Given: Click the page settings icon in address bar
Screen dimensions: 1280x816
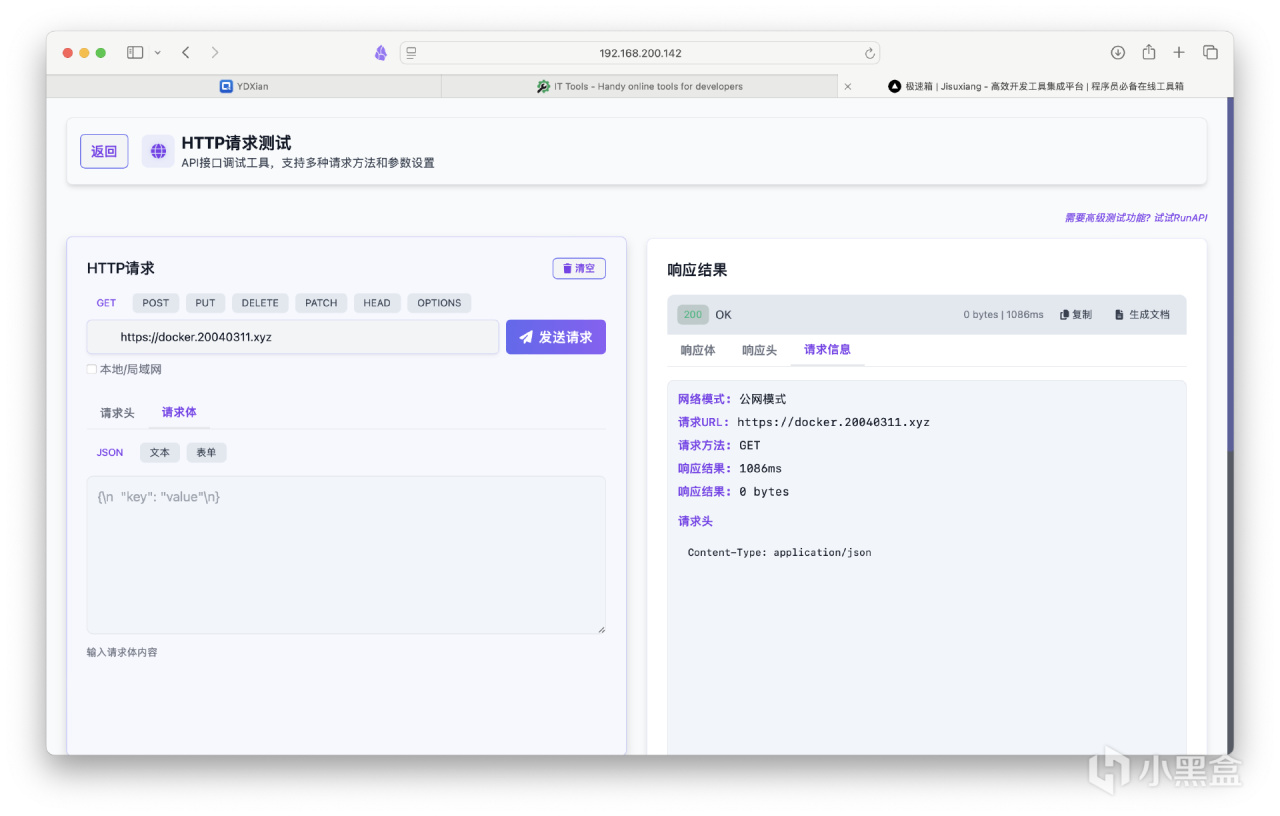Looking at the screenshot, I should pyautogui.click(x=411, y=53).
